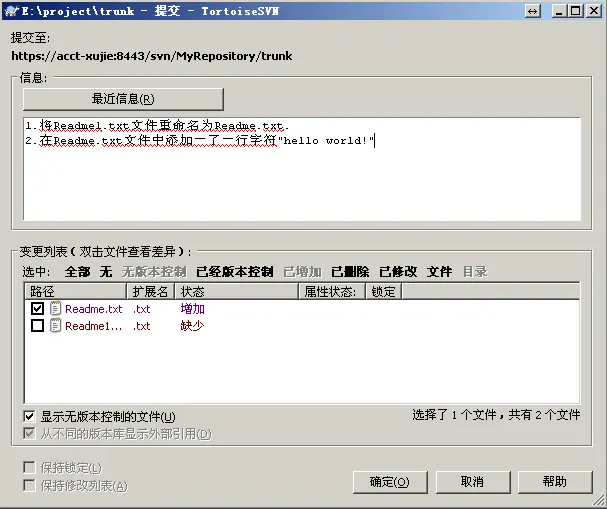Image resolution: width=607 pixels, height=509 pixels.
Task: Select 文件 files link
Action: (440, 272)
